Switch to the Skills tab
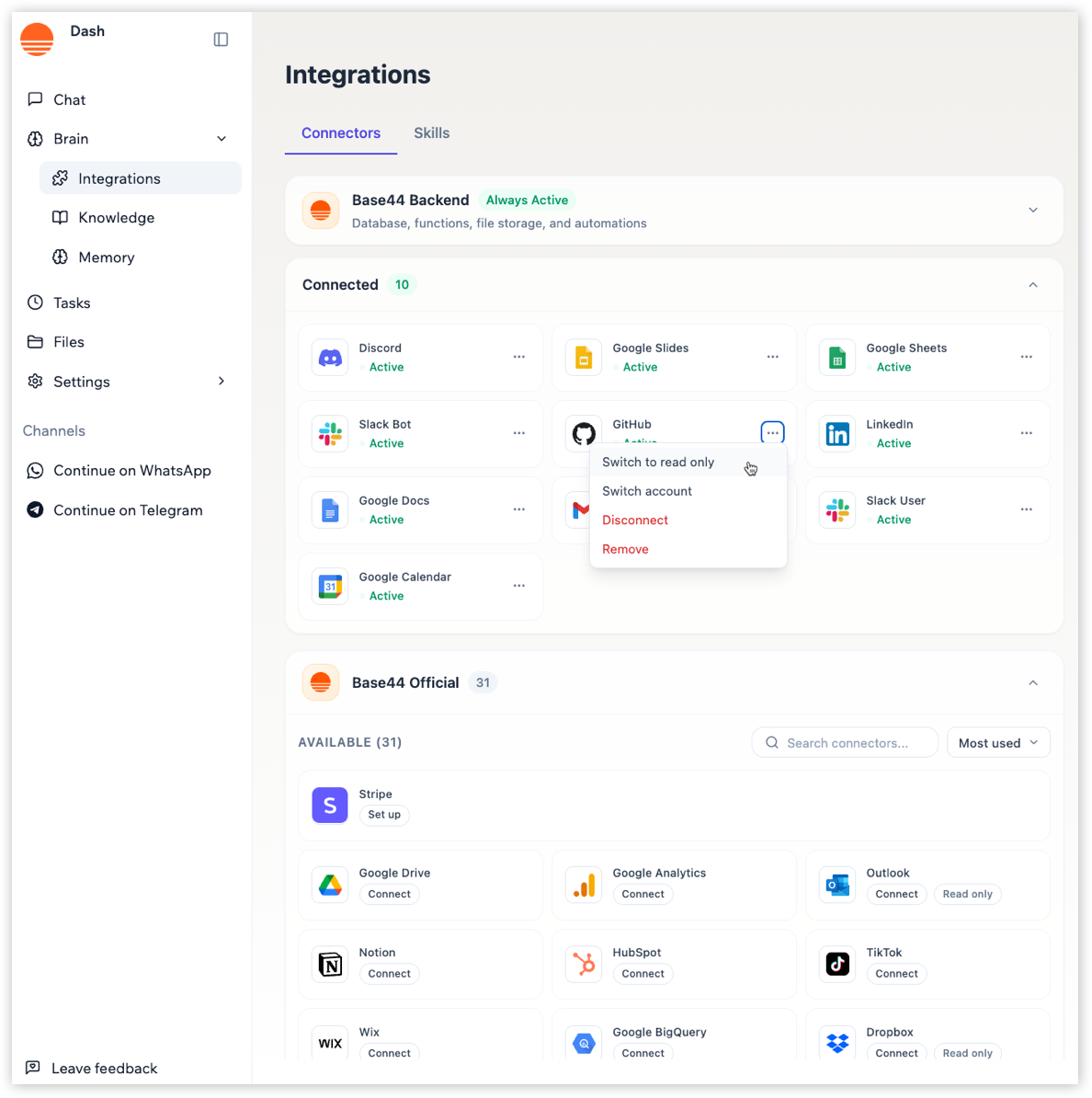The height and width of the screenshot is (1098, 1092). point(431,132)
